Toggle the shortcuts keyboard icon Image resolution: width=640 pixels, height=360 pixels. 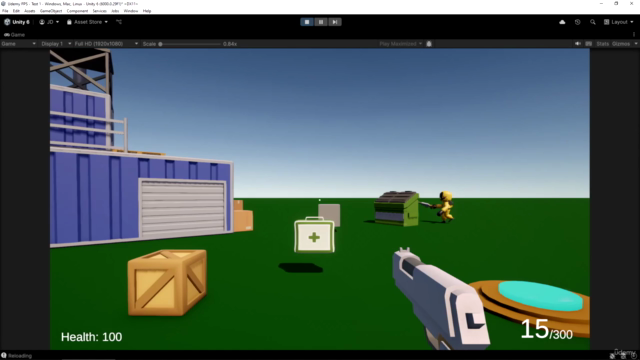click(x=589, y=44)
